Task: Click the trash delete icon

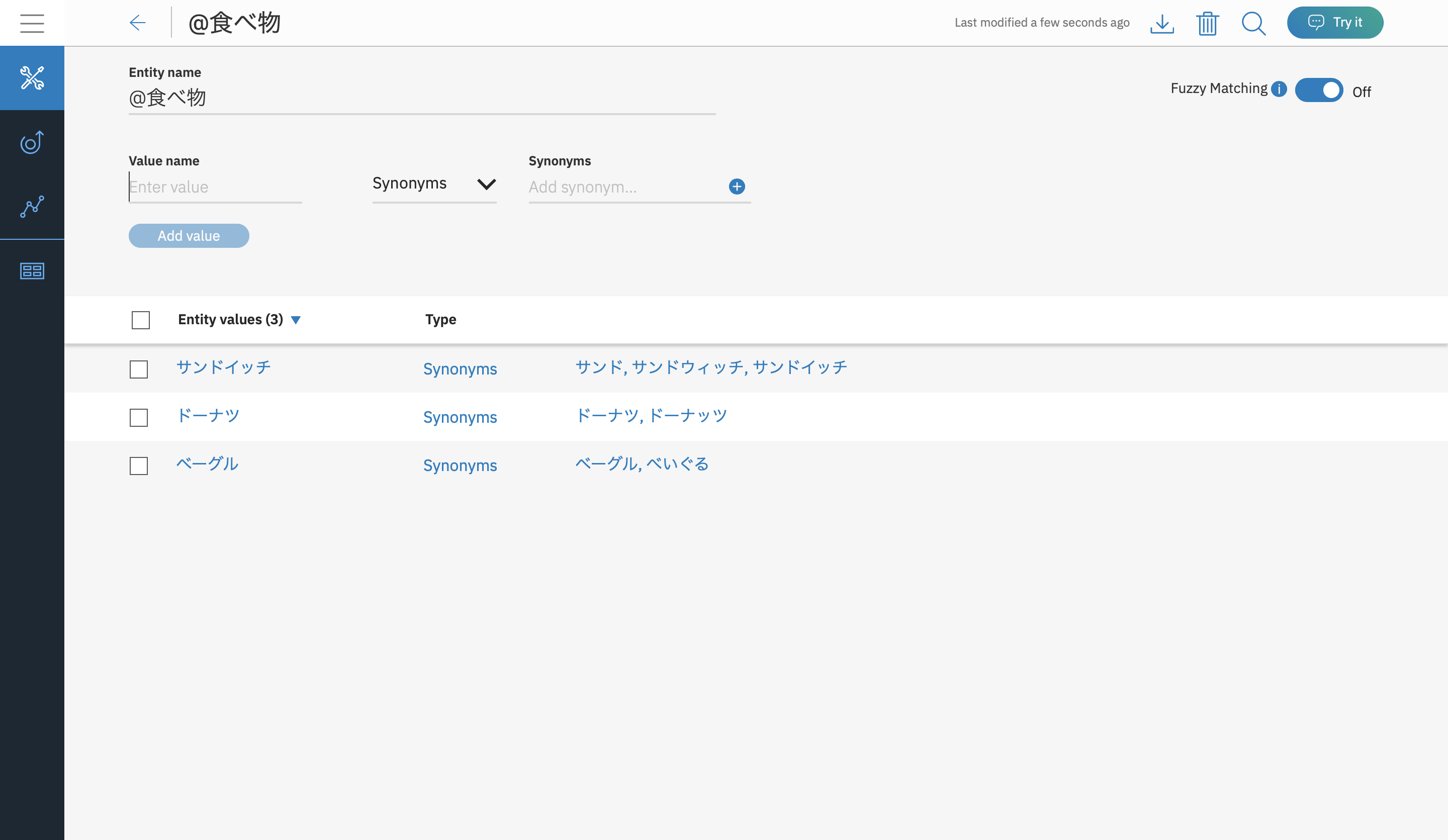Action: point(1207,24)
